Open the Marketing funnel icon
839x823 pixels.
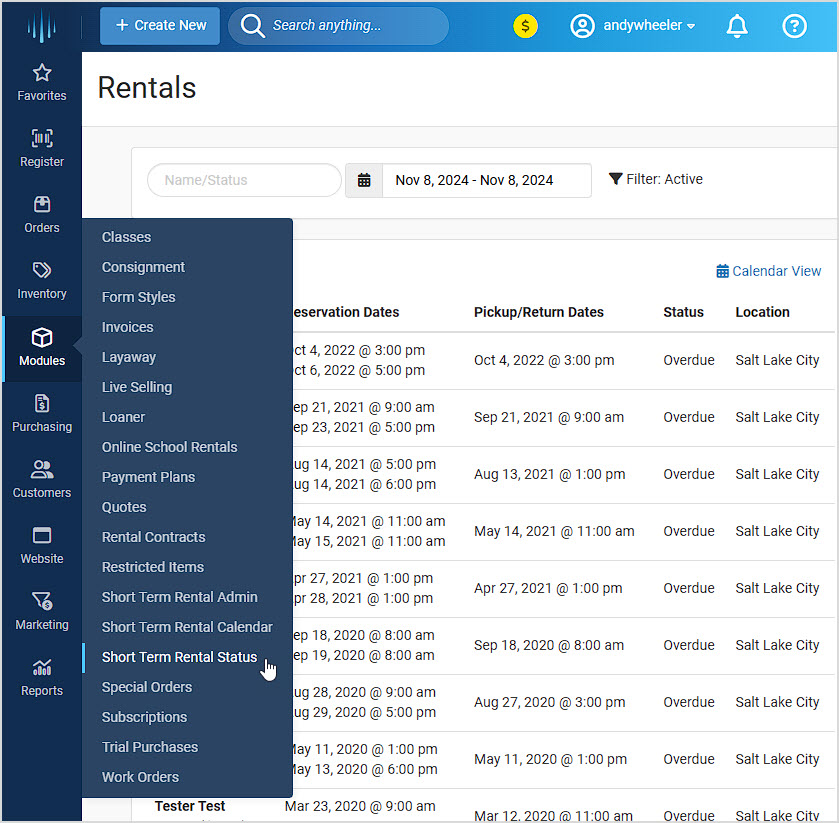coord(42,601)
